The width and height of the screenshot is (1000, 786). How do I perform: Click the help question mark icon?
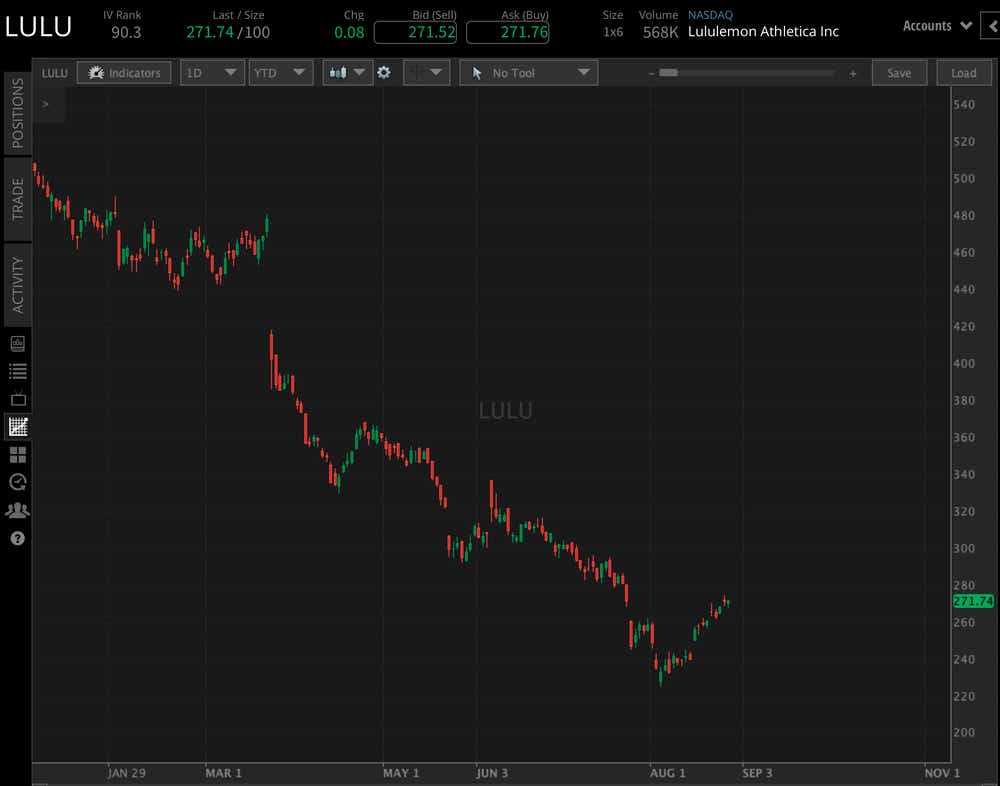[17, 538]
